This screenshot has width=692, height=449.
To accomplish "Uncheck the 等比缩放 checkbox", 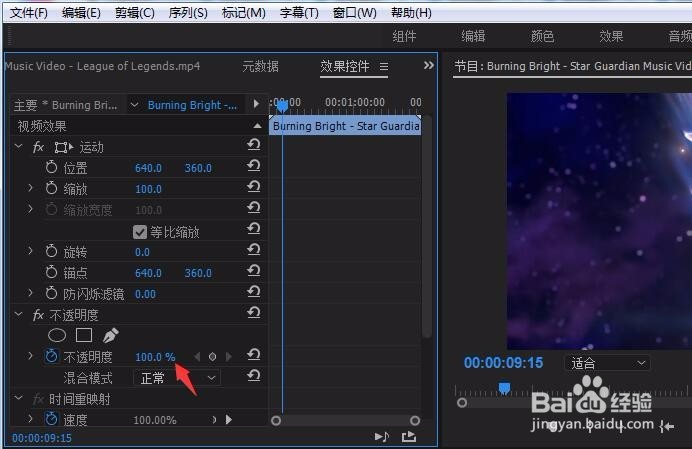I will coord(140,232).
